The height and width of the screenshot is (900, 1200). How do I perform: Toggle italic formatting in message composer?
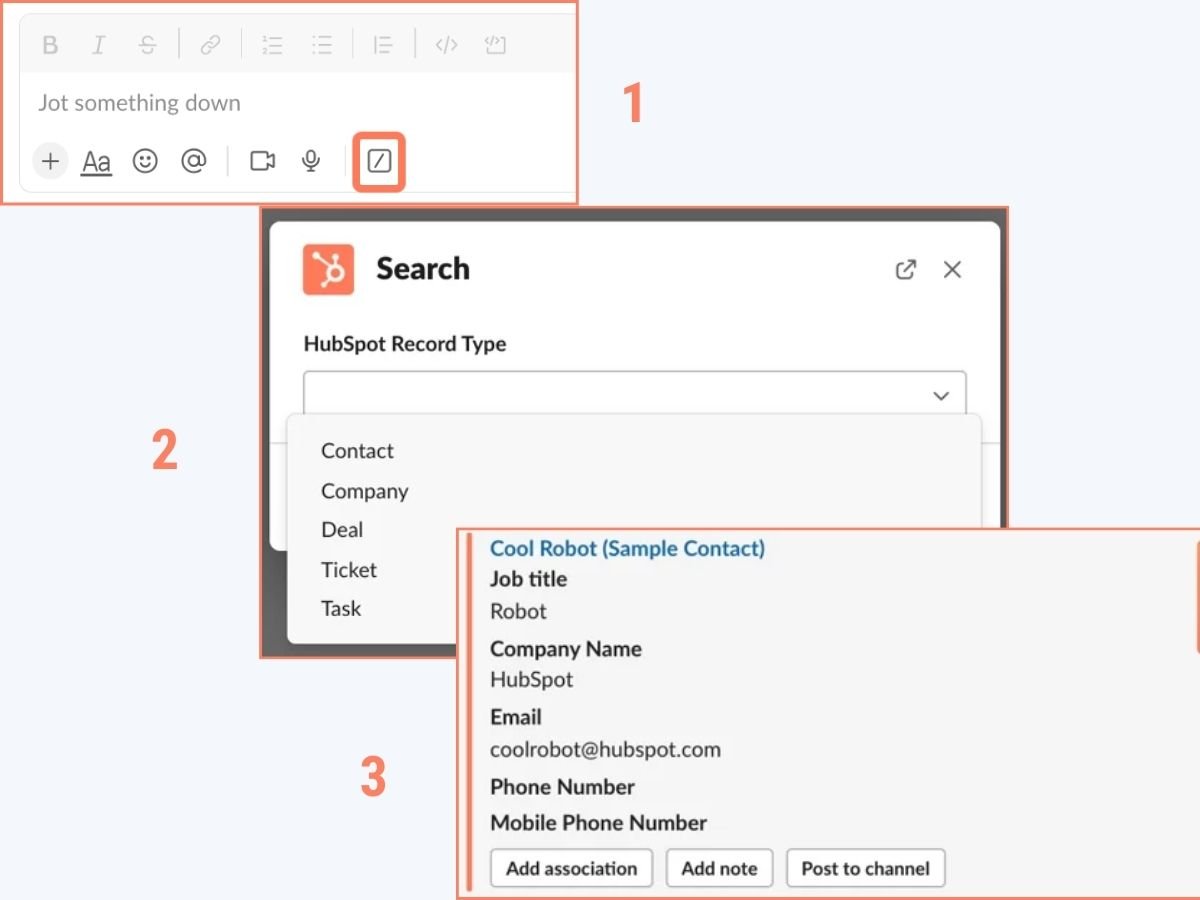[x=98, y=45]
